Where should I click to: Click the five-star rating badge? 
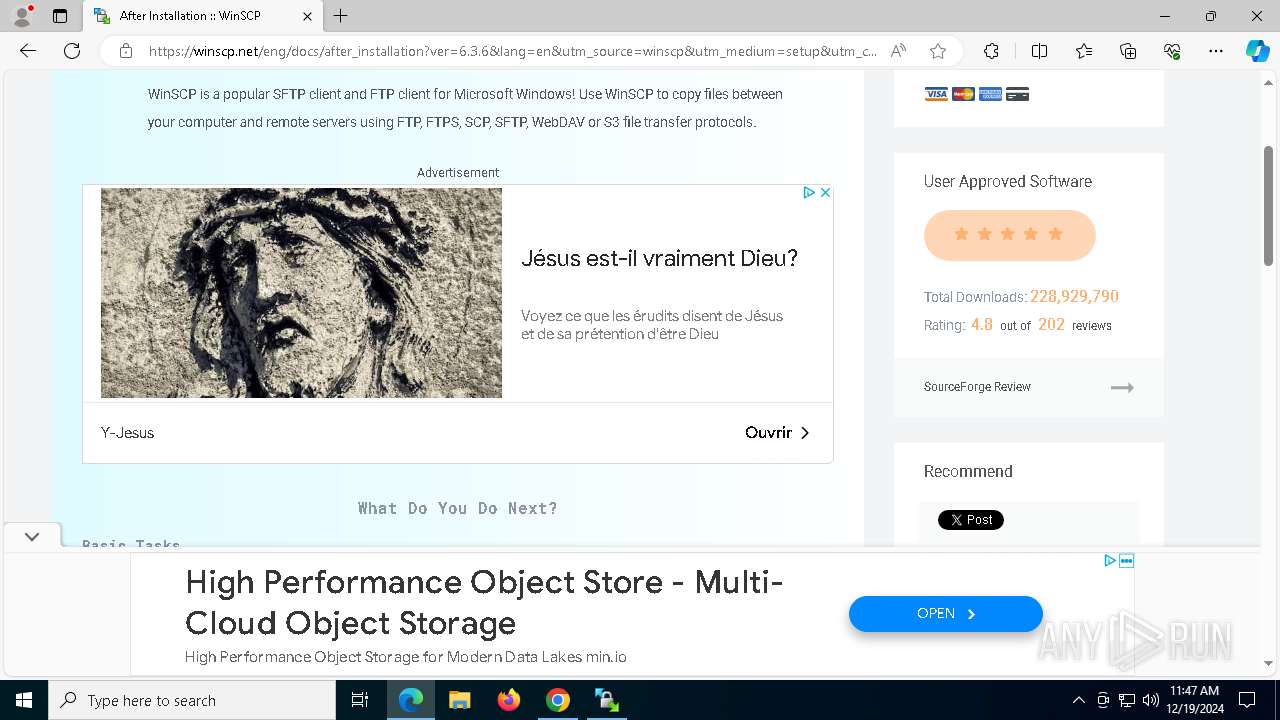1010,235
